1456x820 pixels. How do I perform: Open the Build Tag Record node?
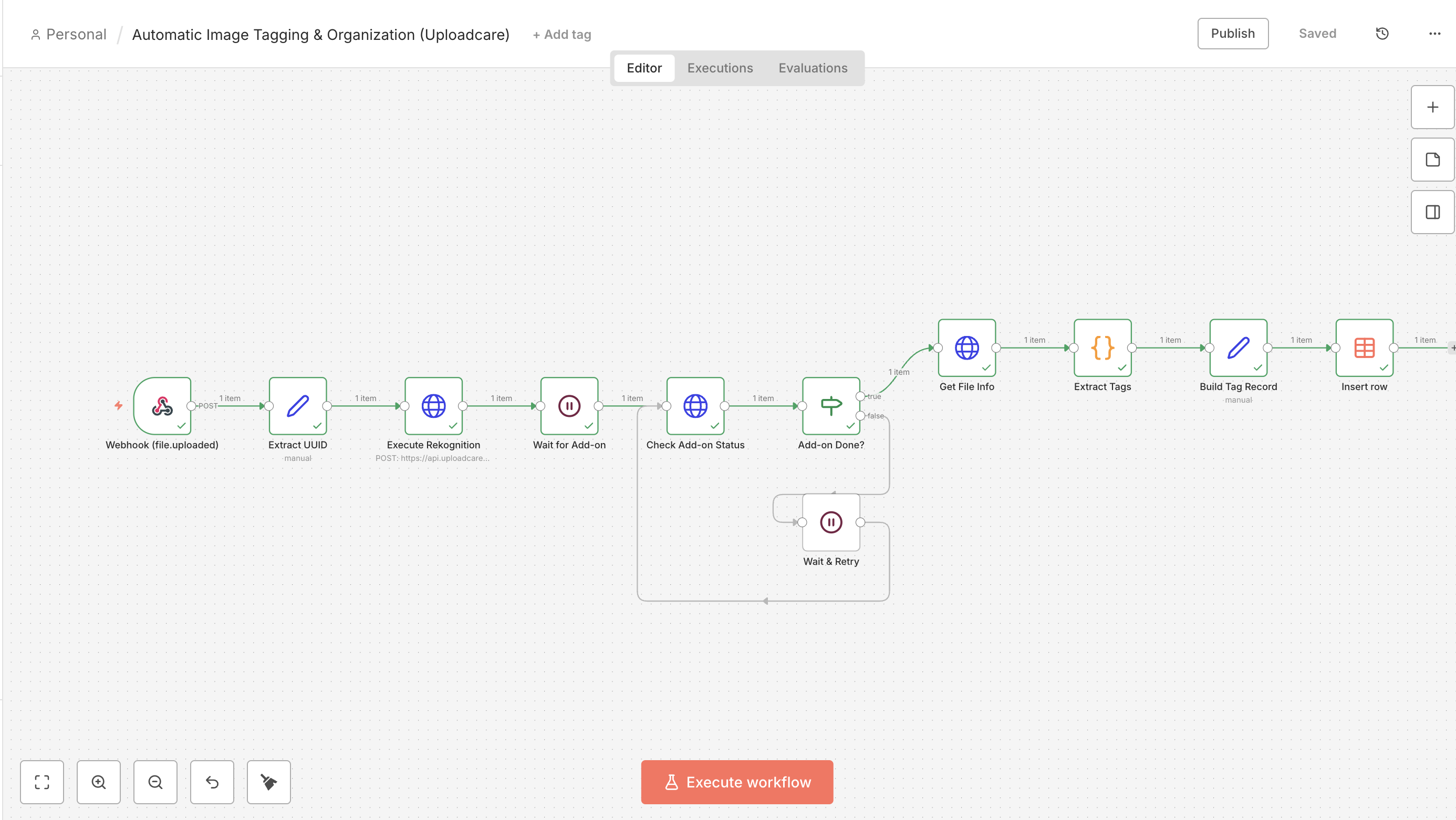coord(1238,348)
